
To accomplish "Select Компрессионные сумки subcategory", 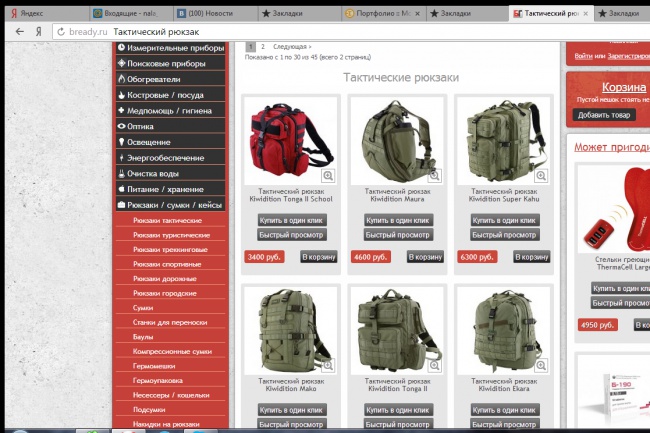I will (x=172, y=351).
